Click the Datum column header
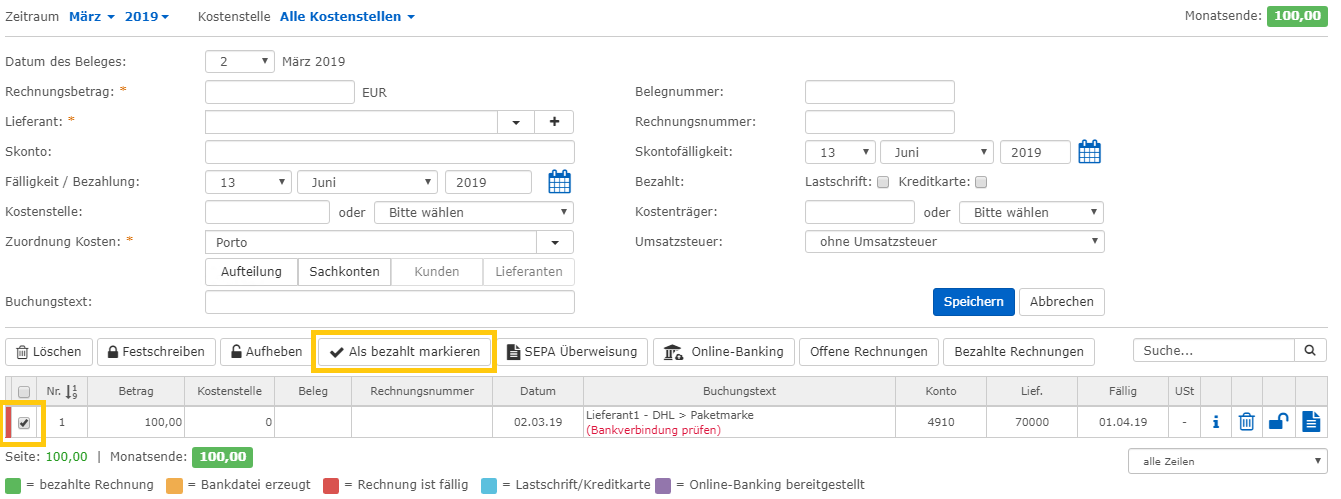 pos(537,392)
